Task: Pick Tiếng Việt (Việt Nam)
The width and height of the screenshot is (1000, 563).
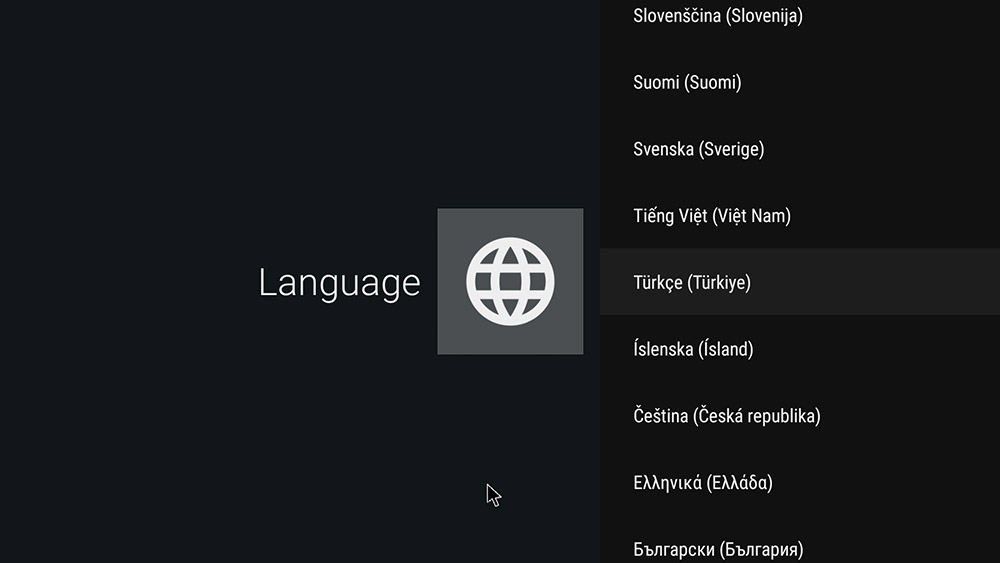Action: [712, 216]
